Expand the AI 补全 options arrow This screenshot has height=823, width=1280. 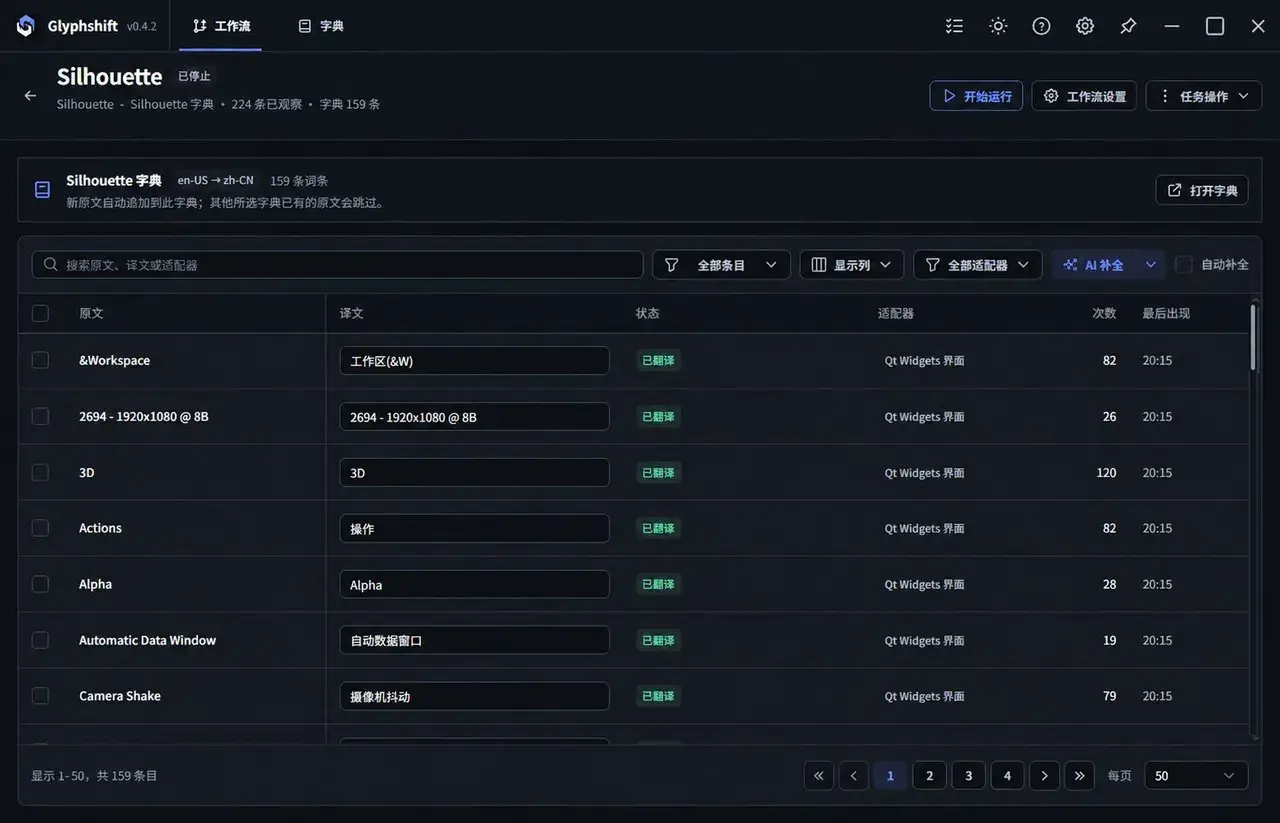[x=1151, y=265]
